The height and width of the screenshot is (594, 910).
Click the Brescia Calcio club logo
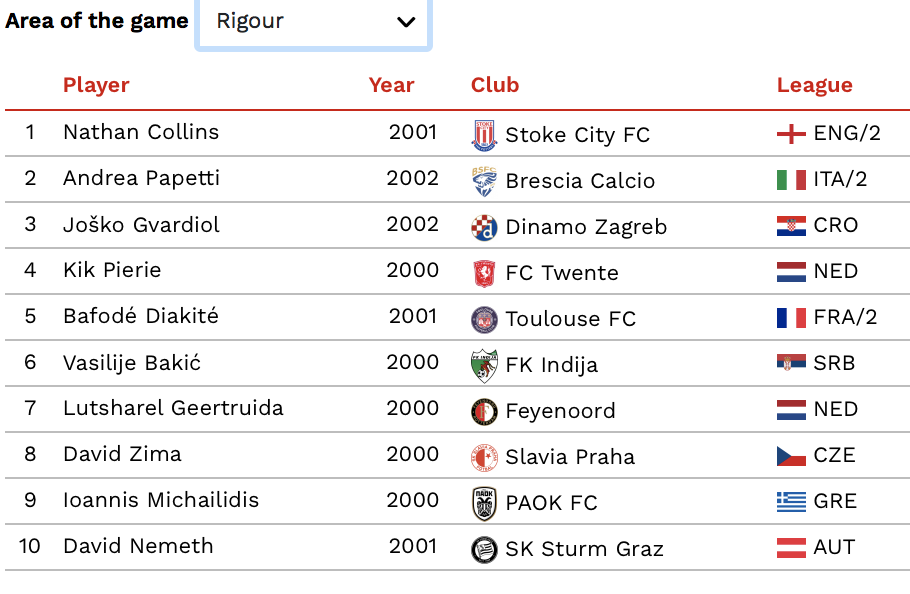pos(484,181)
